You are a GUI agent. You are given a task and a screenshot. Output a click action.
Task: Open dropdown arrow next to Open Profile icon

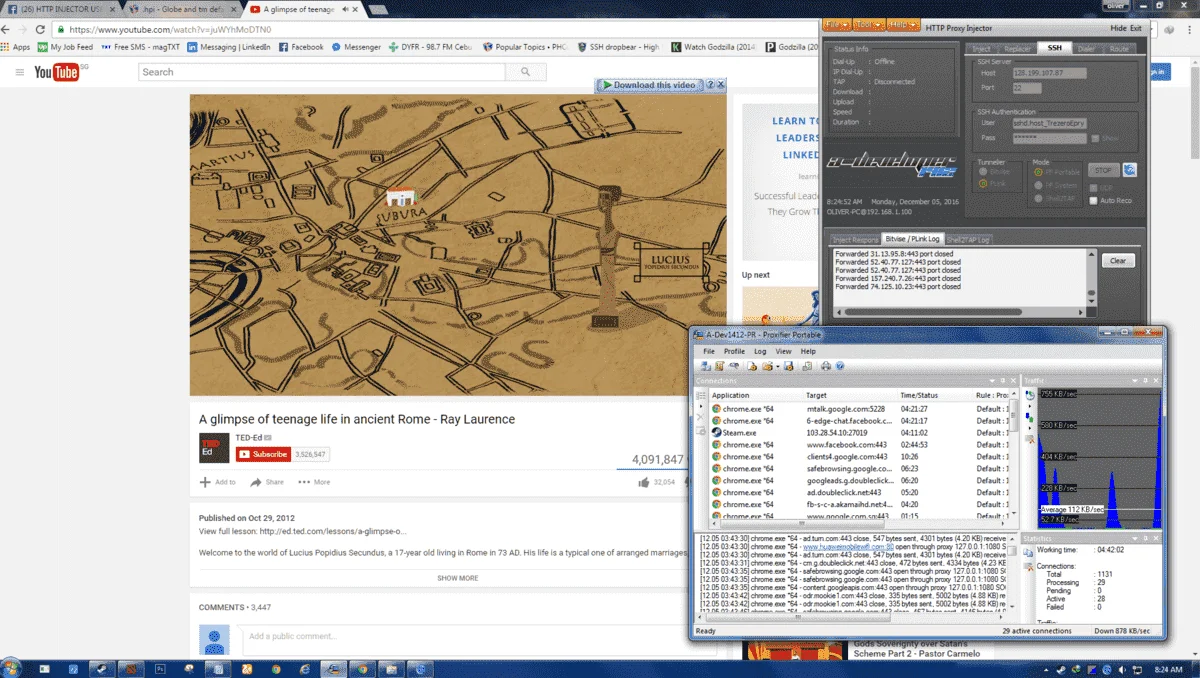[x=777, y=366]
